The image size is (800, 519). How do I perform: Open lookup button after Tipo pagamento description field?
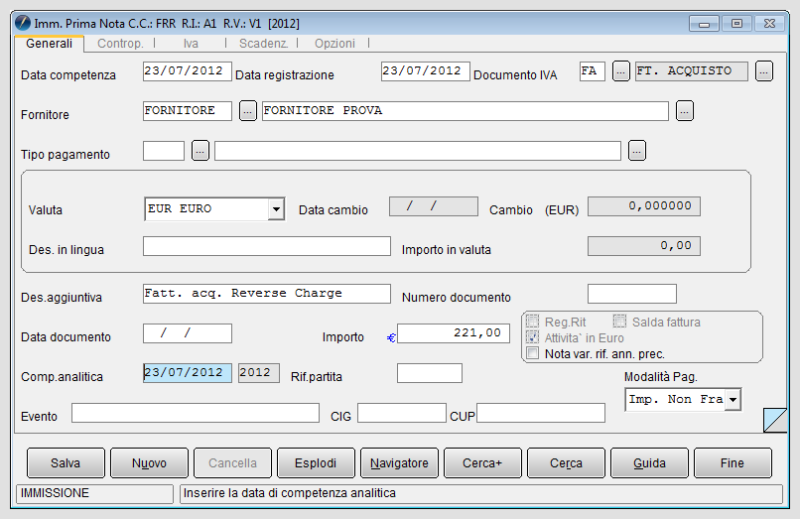637,151
